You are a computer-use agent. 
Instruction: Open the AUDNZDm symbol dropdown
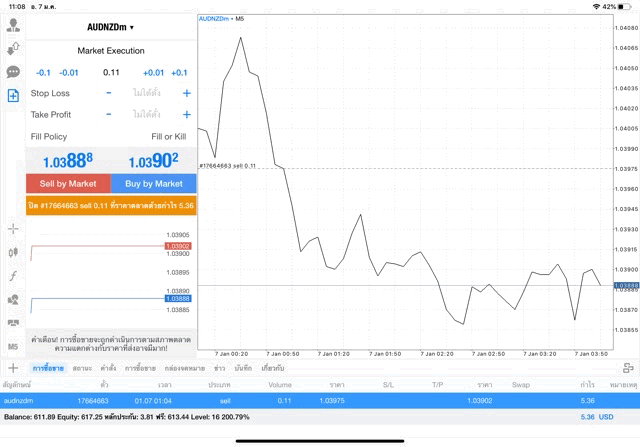click(x=111, y=27)
